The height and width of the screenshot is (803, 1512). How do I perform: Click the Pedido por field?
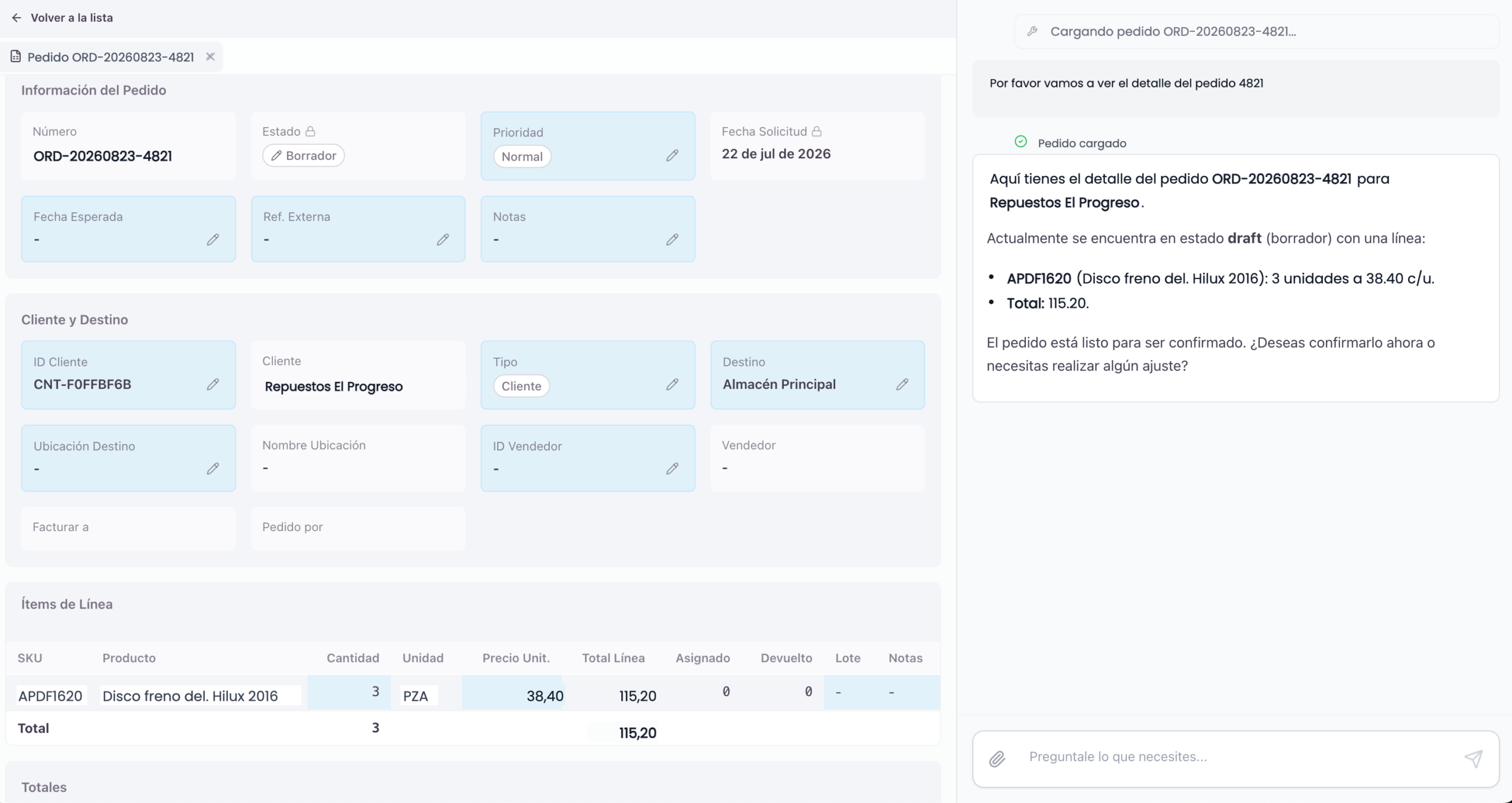358,528
